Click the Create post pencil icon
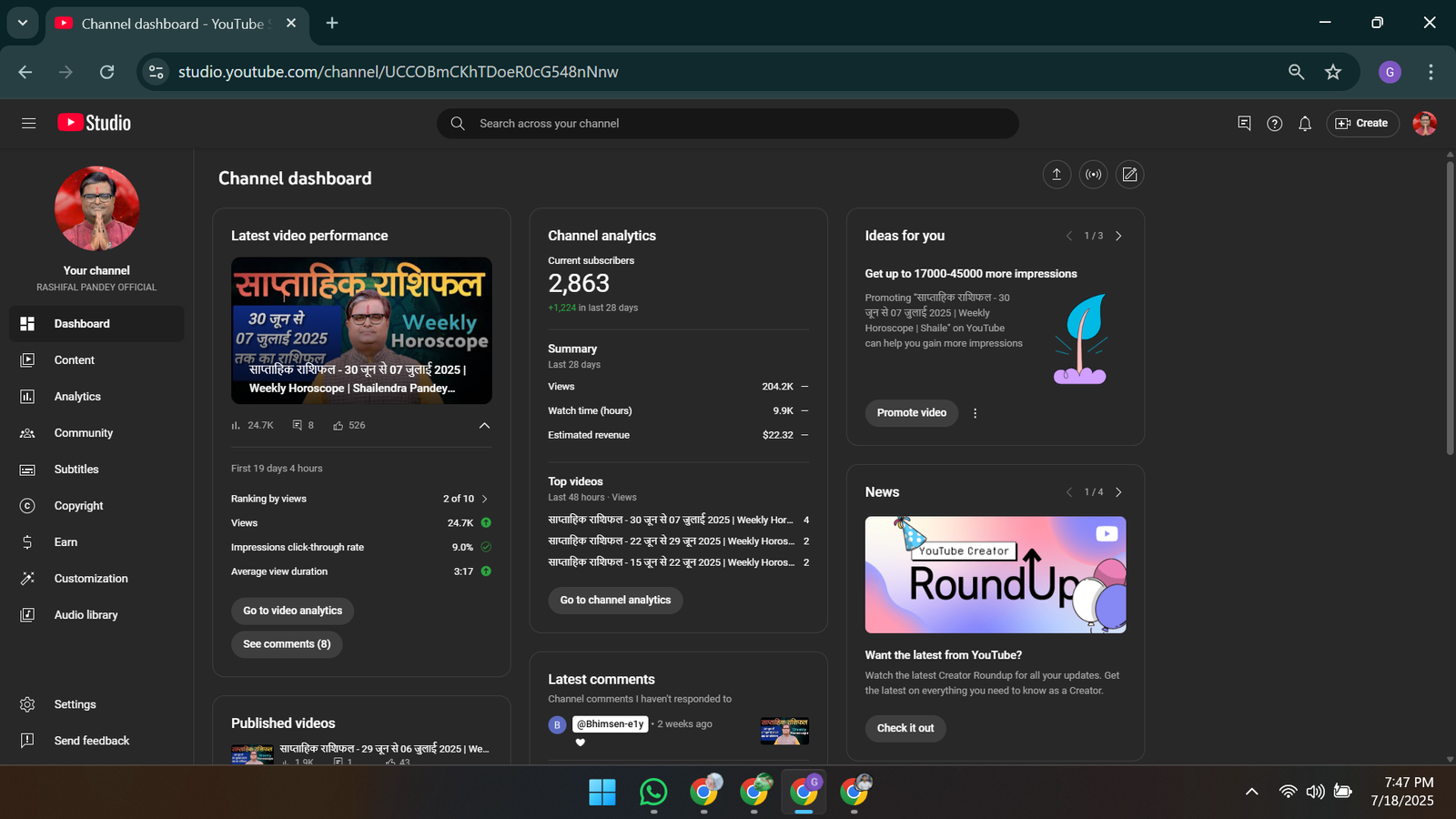 point(1129,175)
